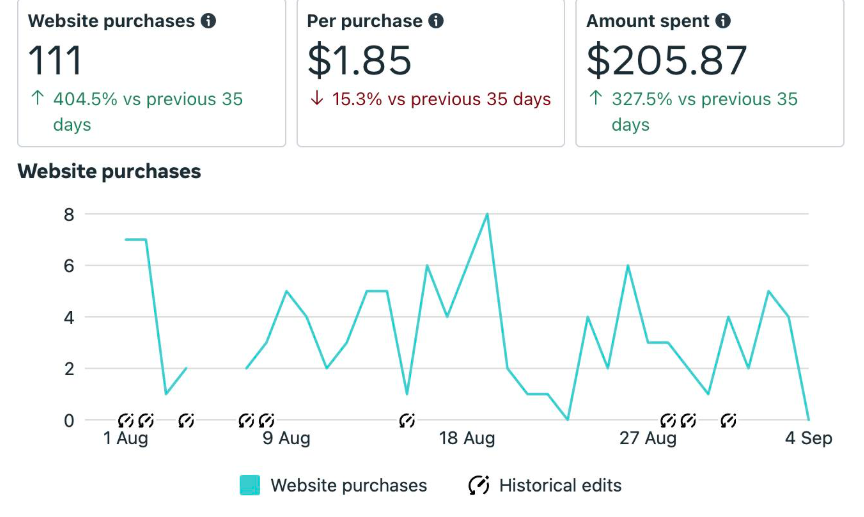Click the red 15.3% decrease comparison text
Screen dimensions: 864x517
click(430, 99)
